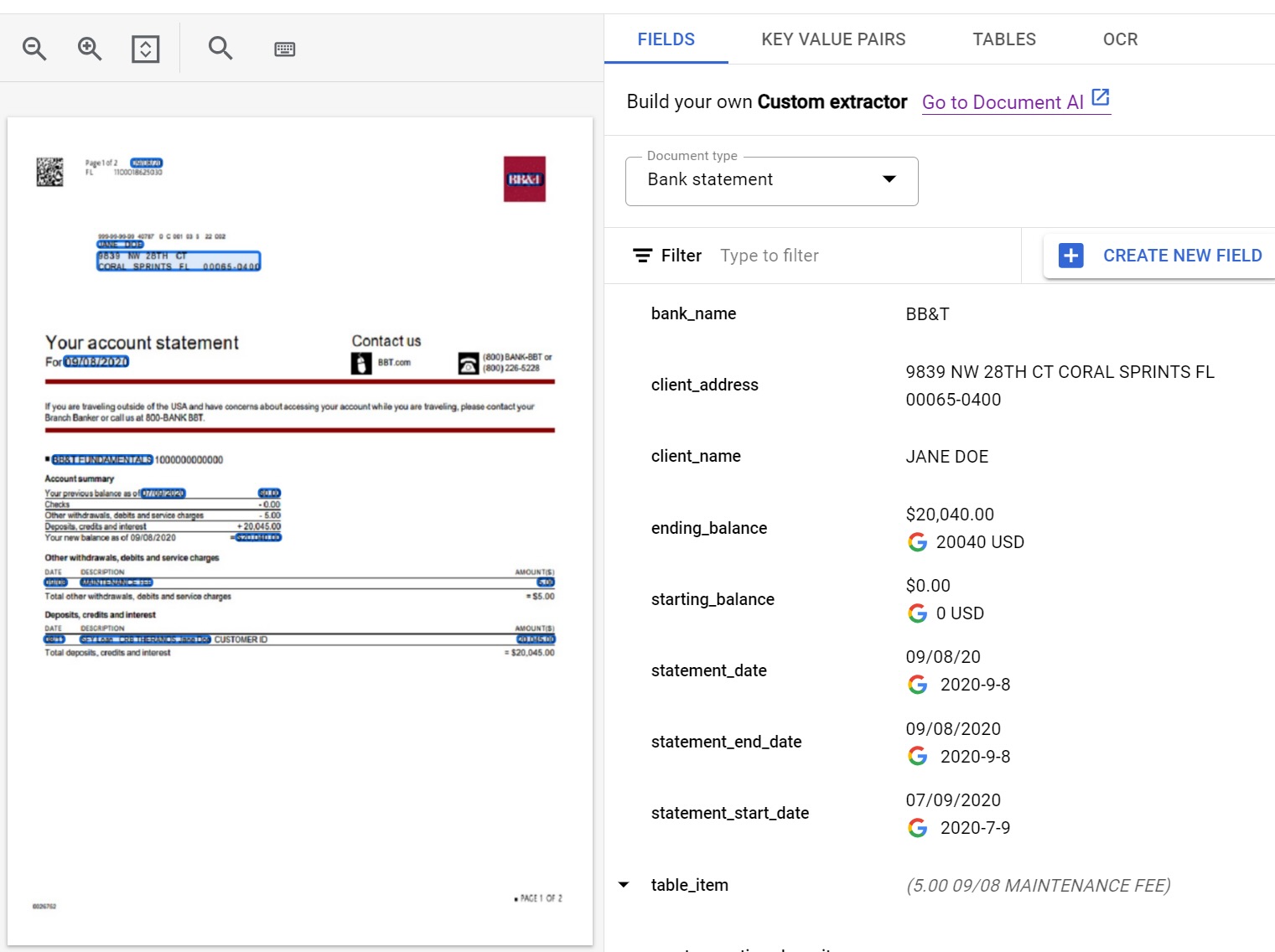The width and height of the screenshot is (1275, 952).
Task: Click the Google icon beside 2020-7-9
Action: pos(918,828)
